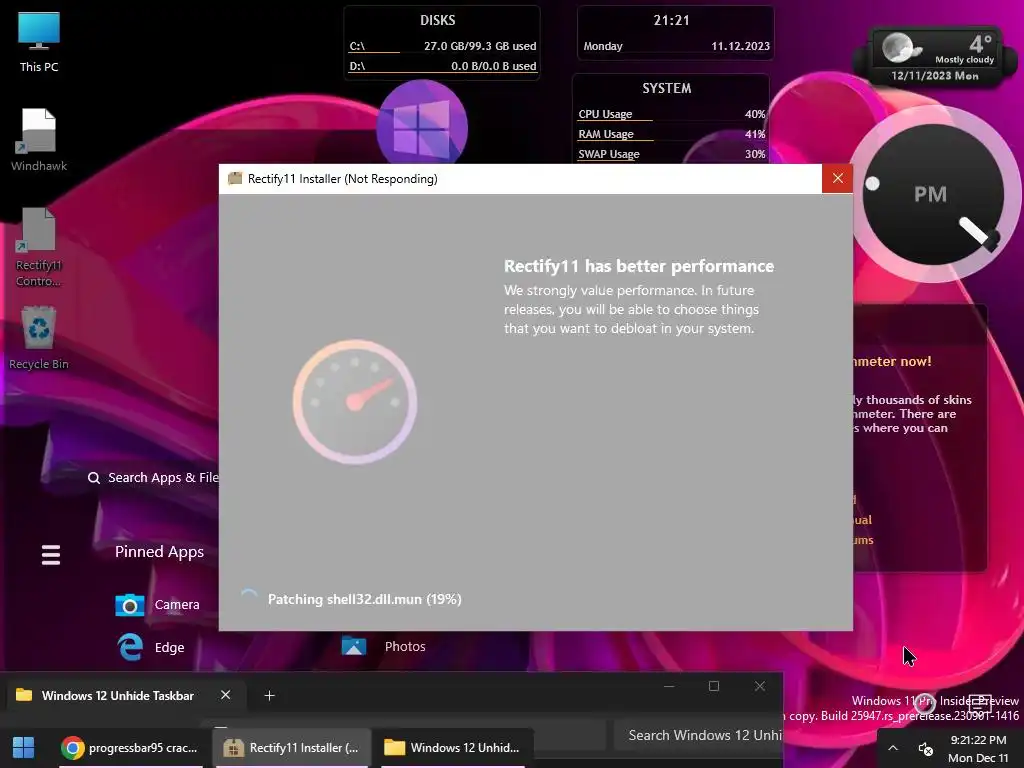
Task: Click the purple Windows logo orb
Action: coord(422,123)
